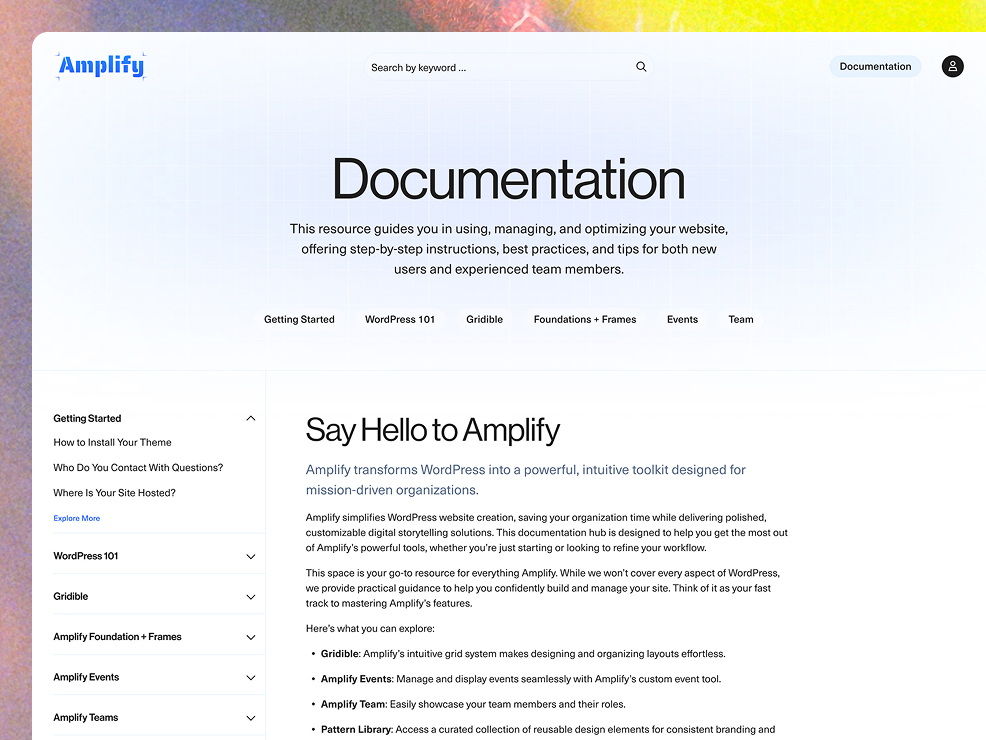The height and width of the screenshot is (740, 986).
Task: Switch to the Events nav tab
Action: tap(682, 320)
